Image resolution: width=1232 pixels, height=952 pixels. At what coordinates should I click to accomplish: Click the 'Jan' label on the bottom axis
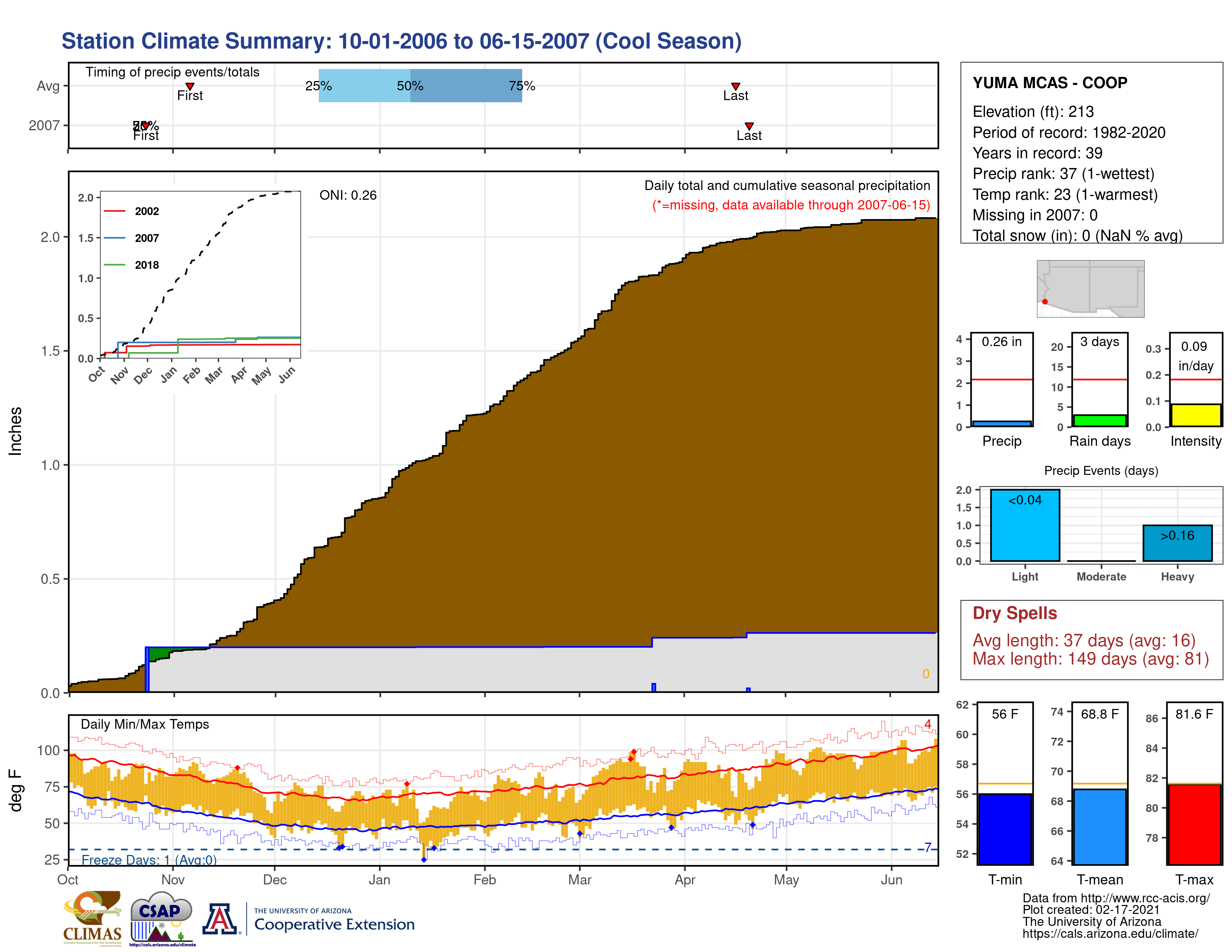click(379, 879)
